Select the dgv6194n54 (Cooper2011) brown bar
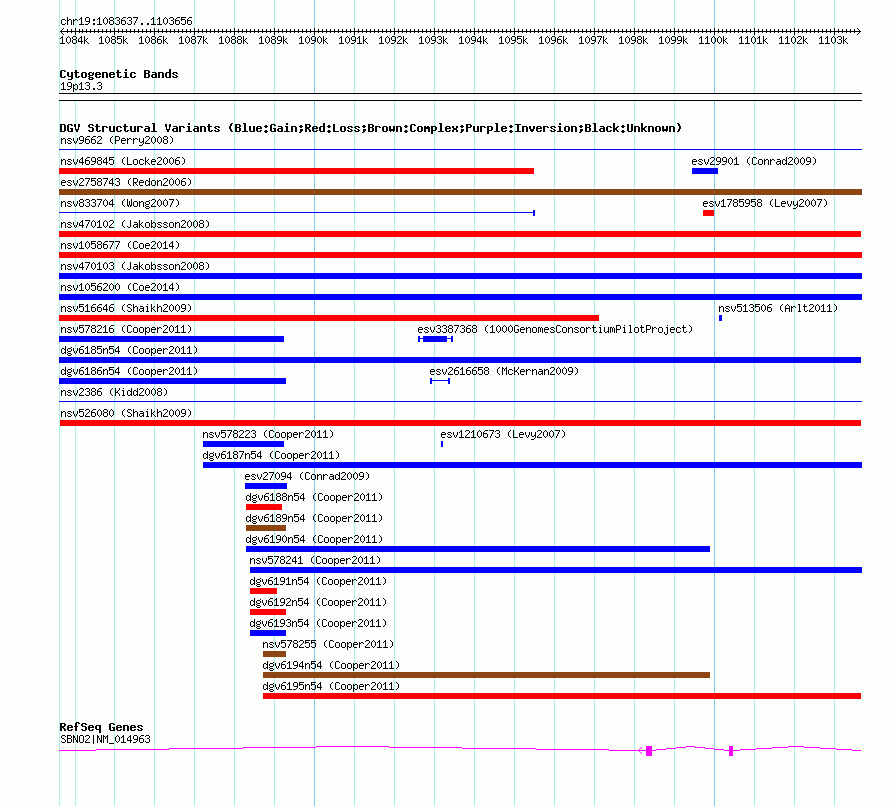 click(x=486, y=675)
